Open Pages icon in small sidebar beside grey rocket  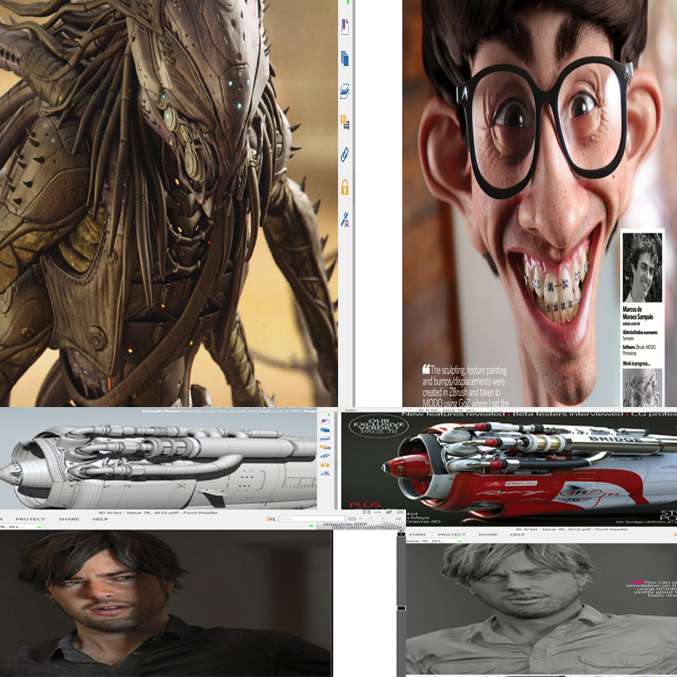325,430
